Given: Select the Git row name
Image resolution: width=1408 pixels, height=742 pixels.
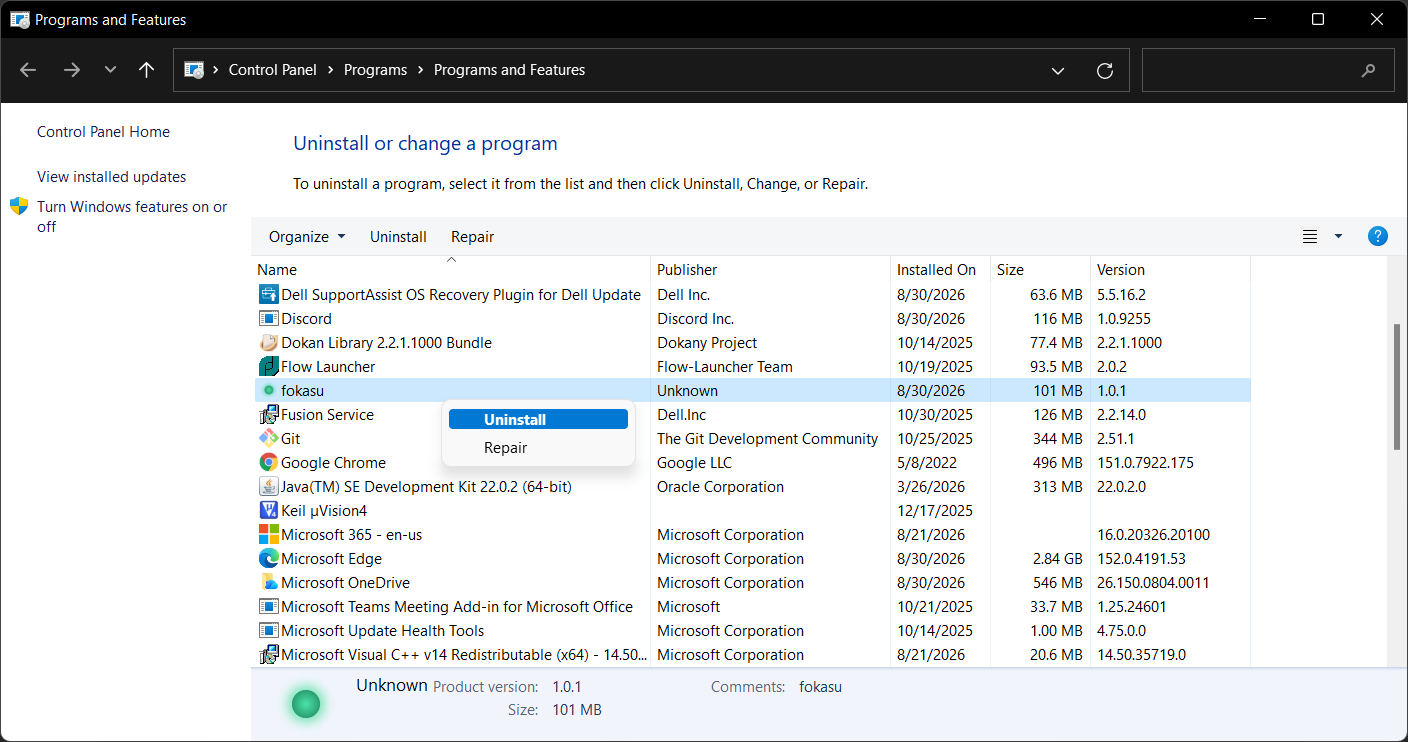Looking at the screenshot, I should click(290, 439).
